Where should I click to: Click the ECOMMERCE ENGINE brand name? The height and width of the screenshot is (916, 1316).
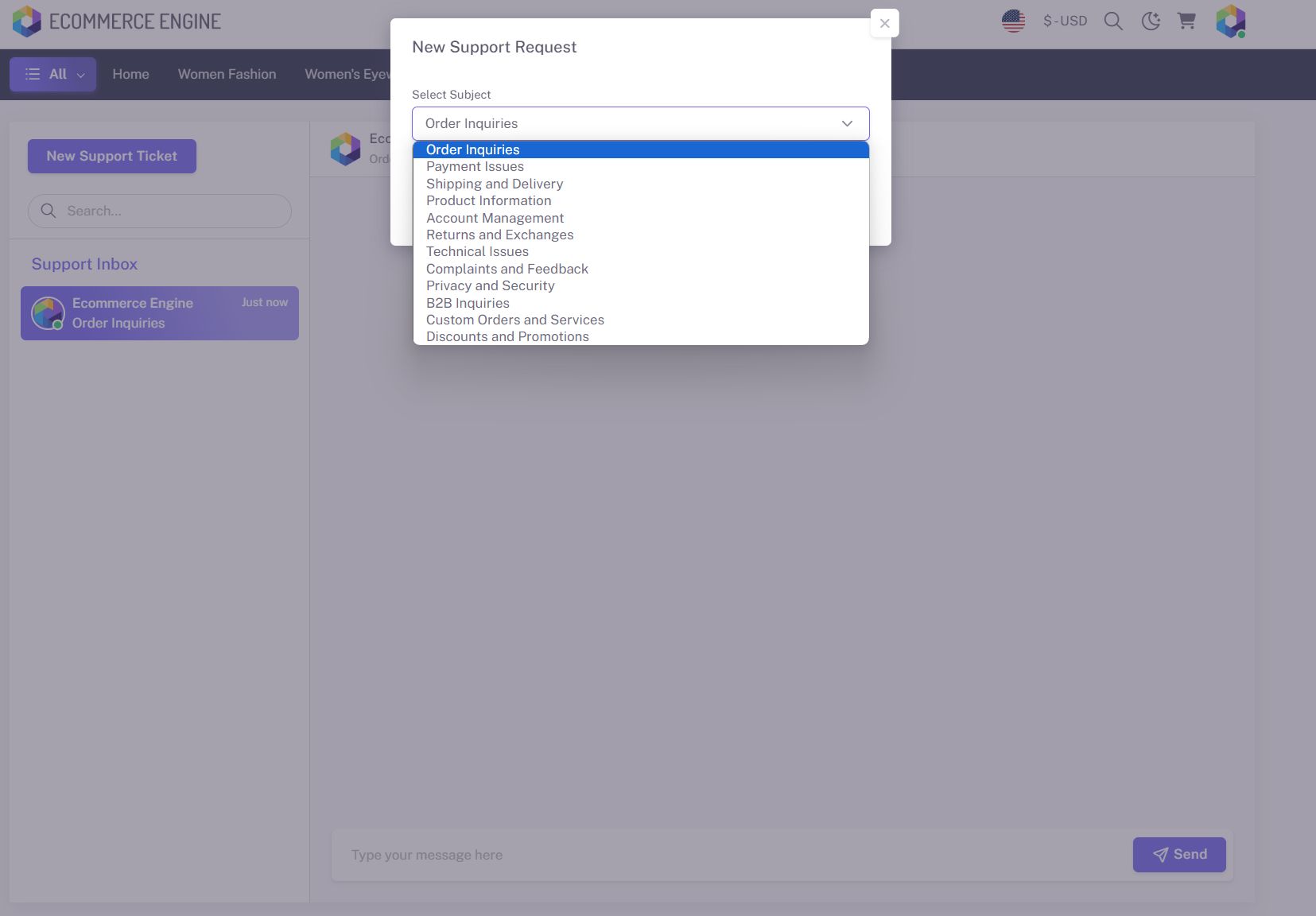135,21
